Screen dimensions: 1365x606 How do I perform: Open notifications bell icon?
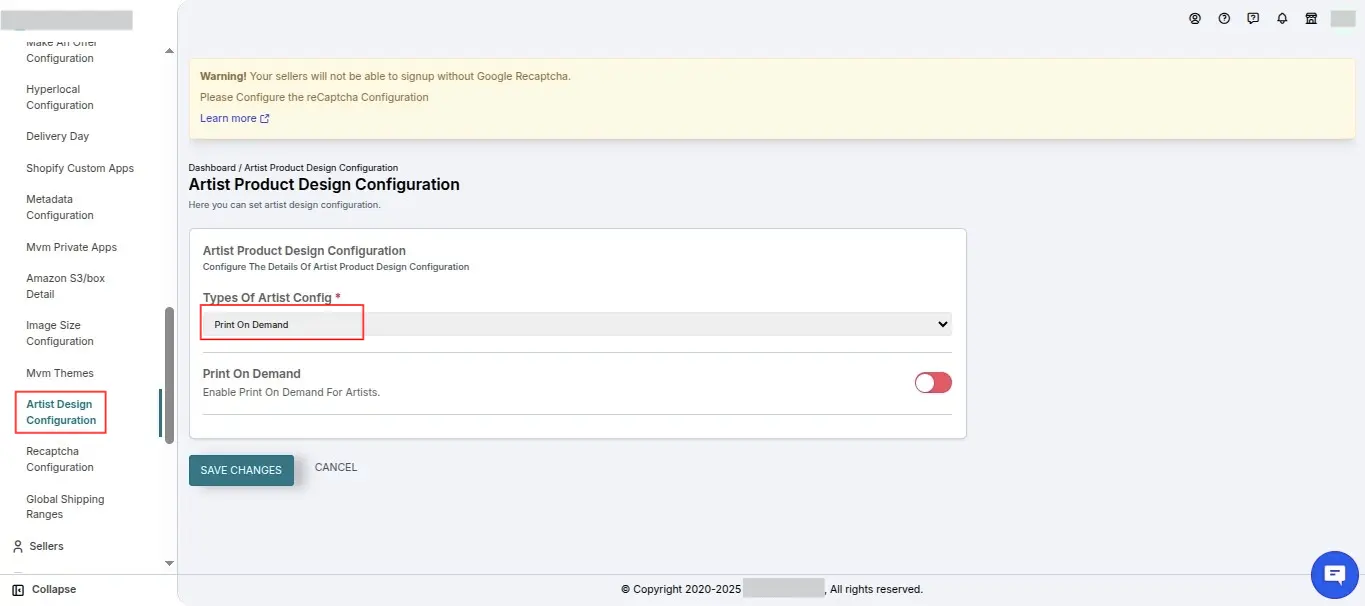(1282, 18)
